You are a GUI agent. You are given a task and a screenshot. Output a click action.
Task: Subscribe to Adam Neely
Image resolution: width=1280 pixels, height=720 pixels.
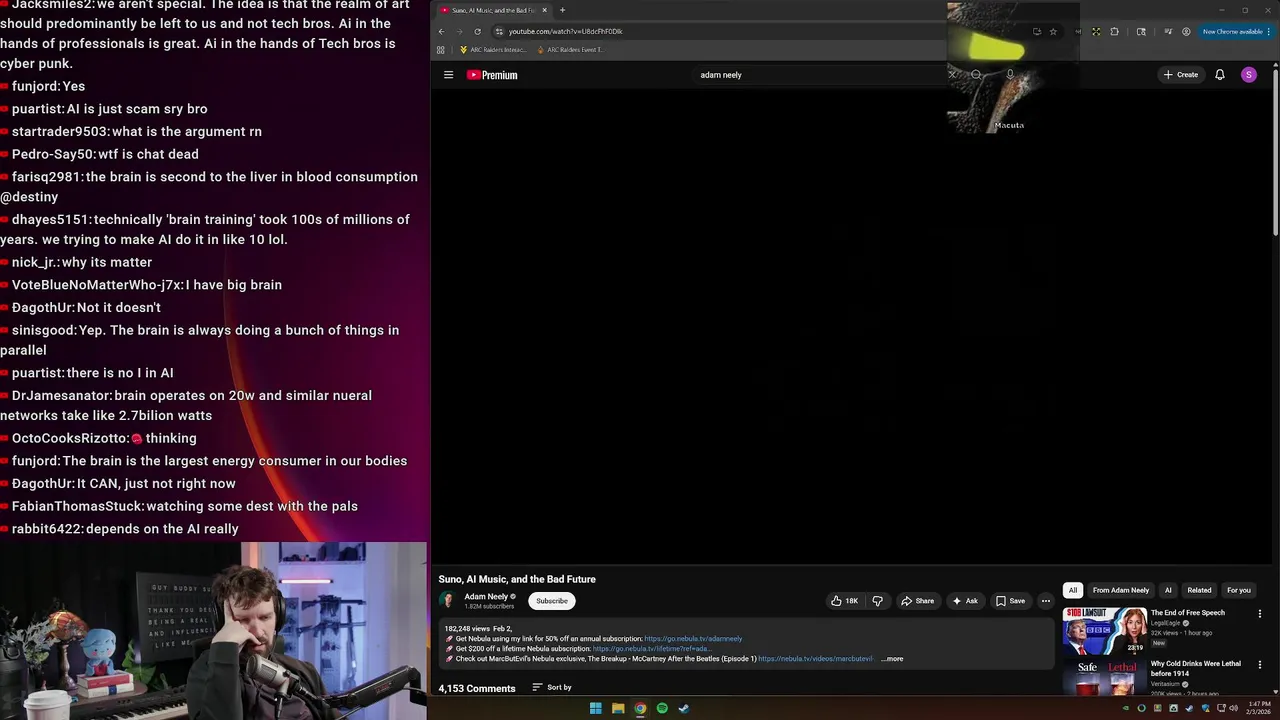coord(551,601)
